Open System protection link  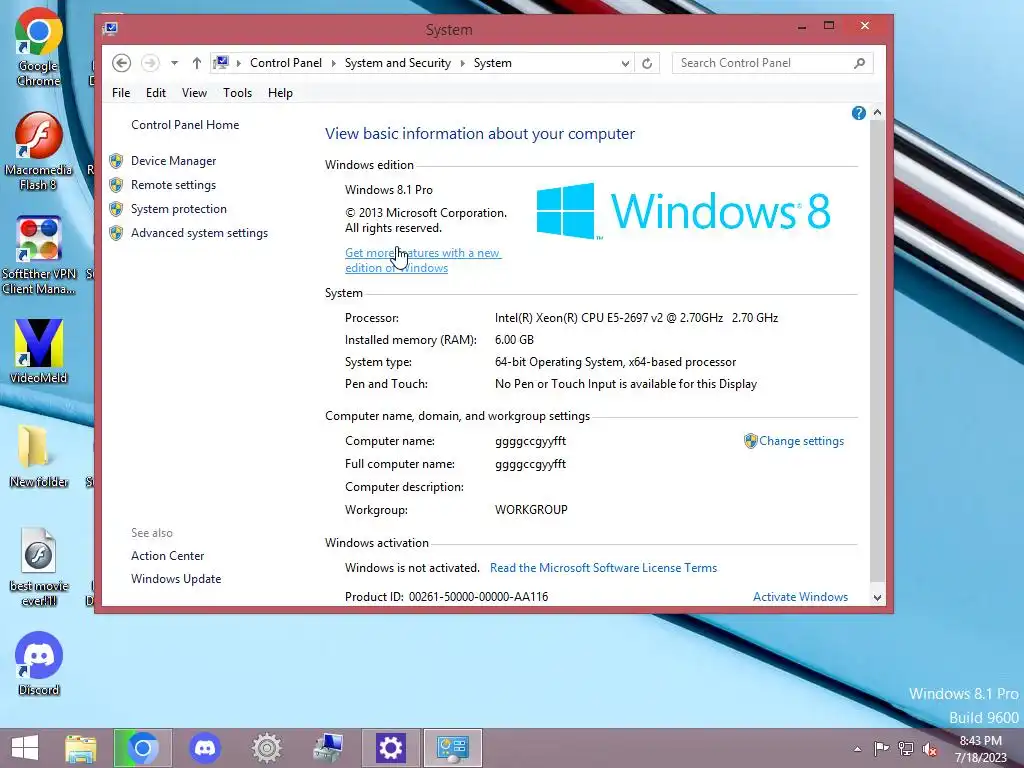(x=178, y=209)
